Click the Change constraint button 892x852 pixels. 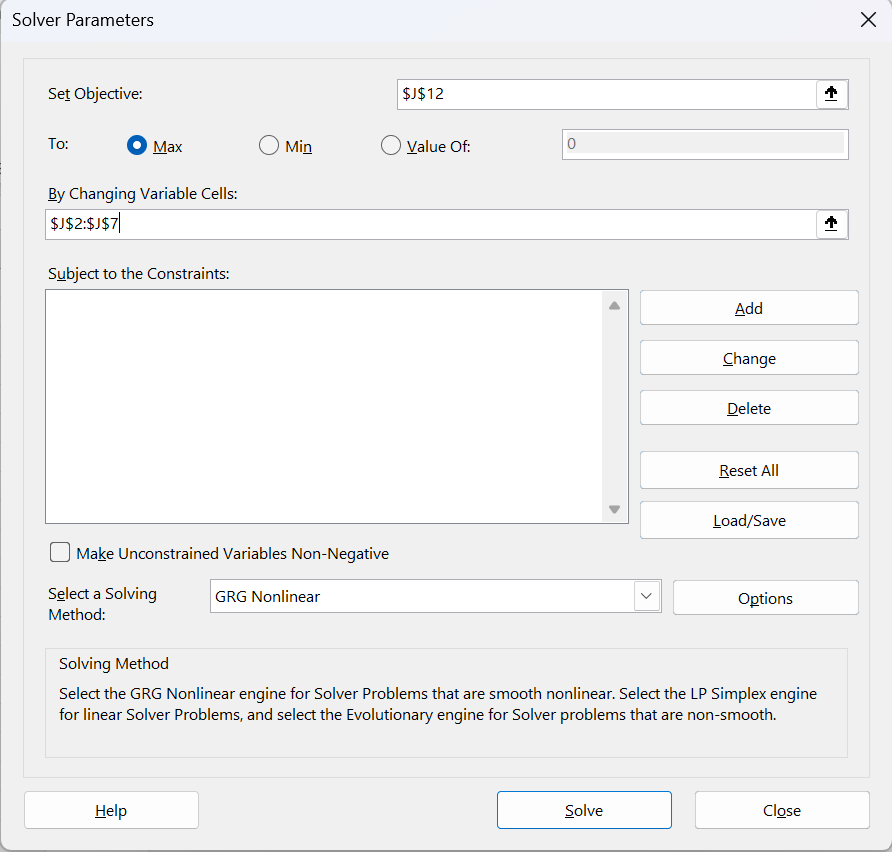click(749, 358)
